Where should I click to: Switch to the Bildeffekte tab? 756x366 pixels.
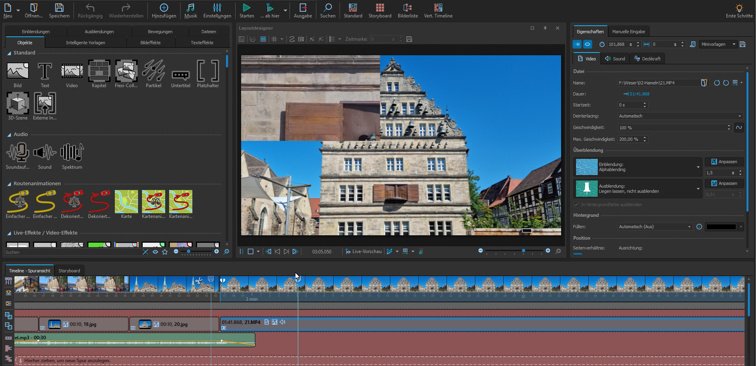pyautogui.click(x=150, y=42)
